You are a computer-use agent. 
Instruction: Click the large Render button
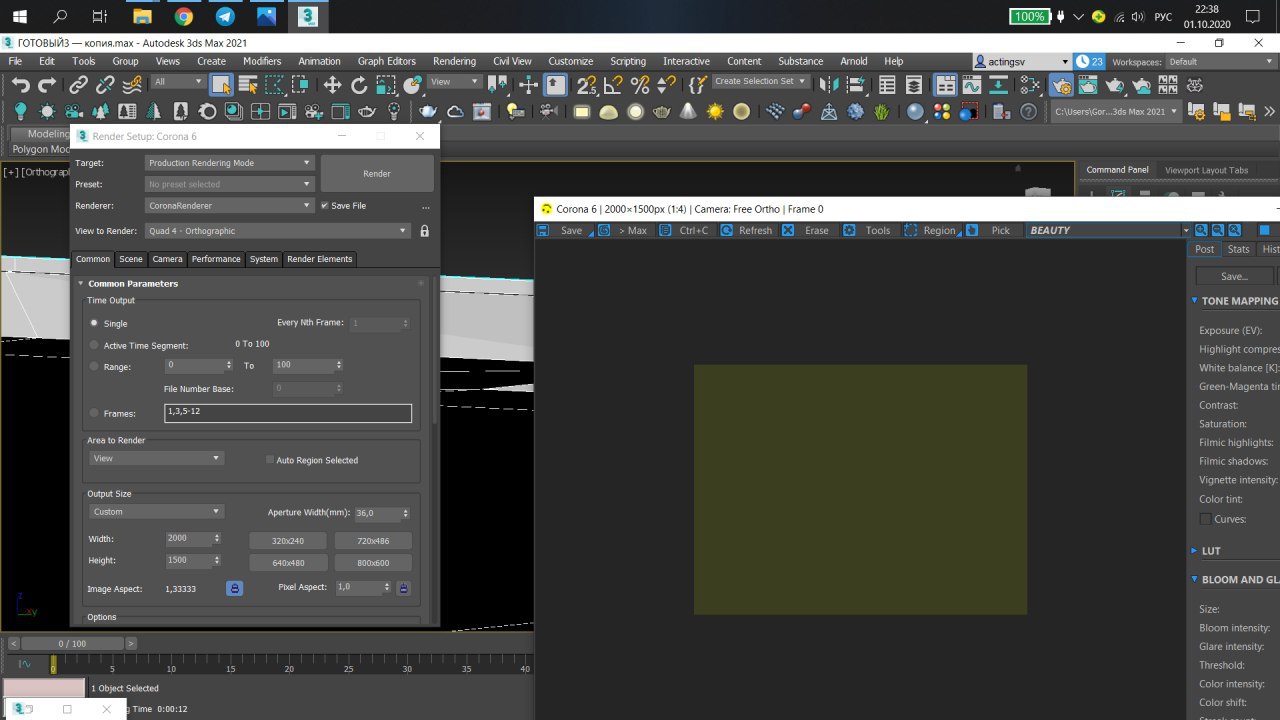coord(377,173)
